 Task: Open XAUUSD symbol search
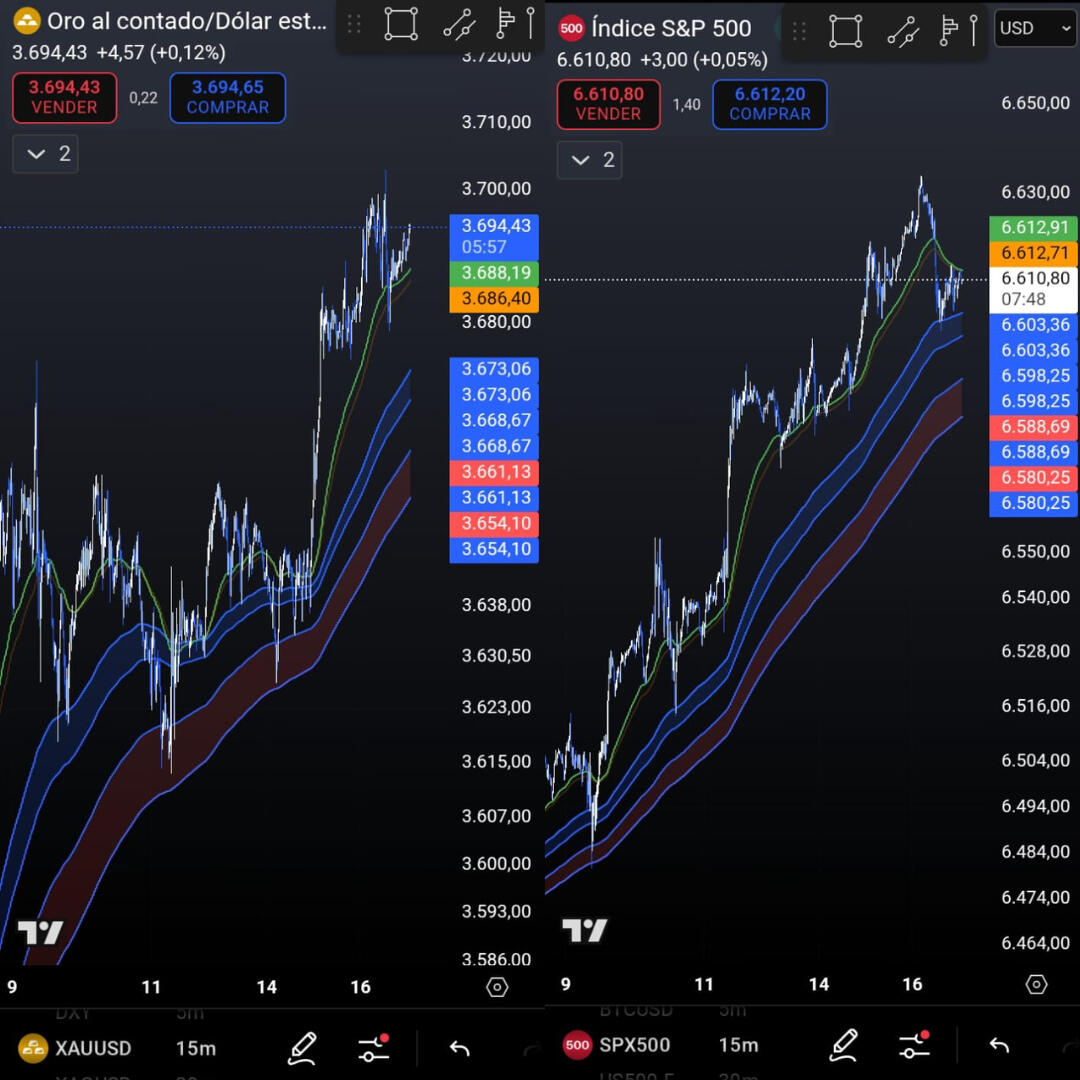[x=93, y=1048]
